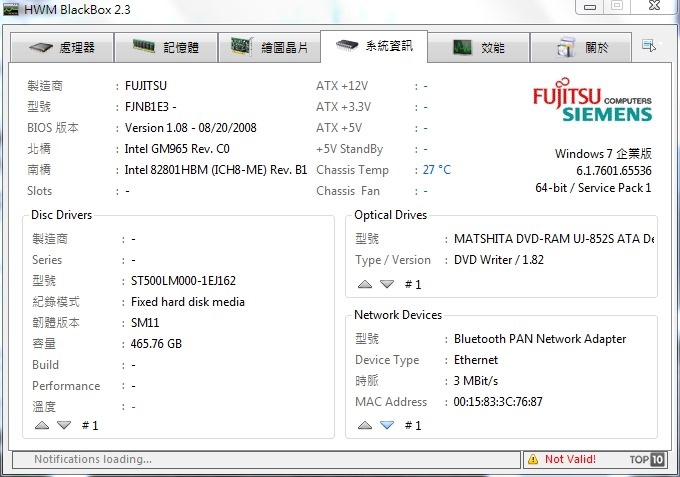Open the TOP 10 ranking button
The height and width of the screenshot is (477, 680).
pyautogui.click(x=647, y=459)
